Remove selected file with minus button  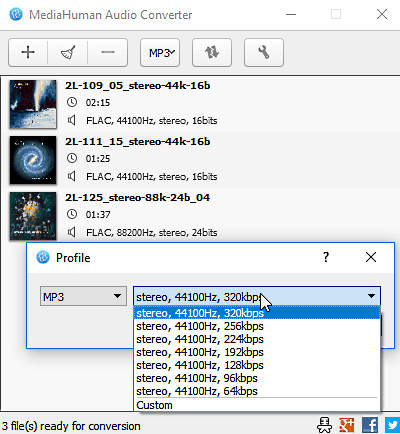108,53
